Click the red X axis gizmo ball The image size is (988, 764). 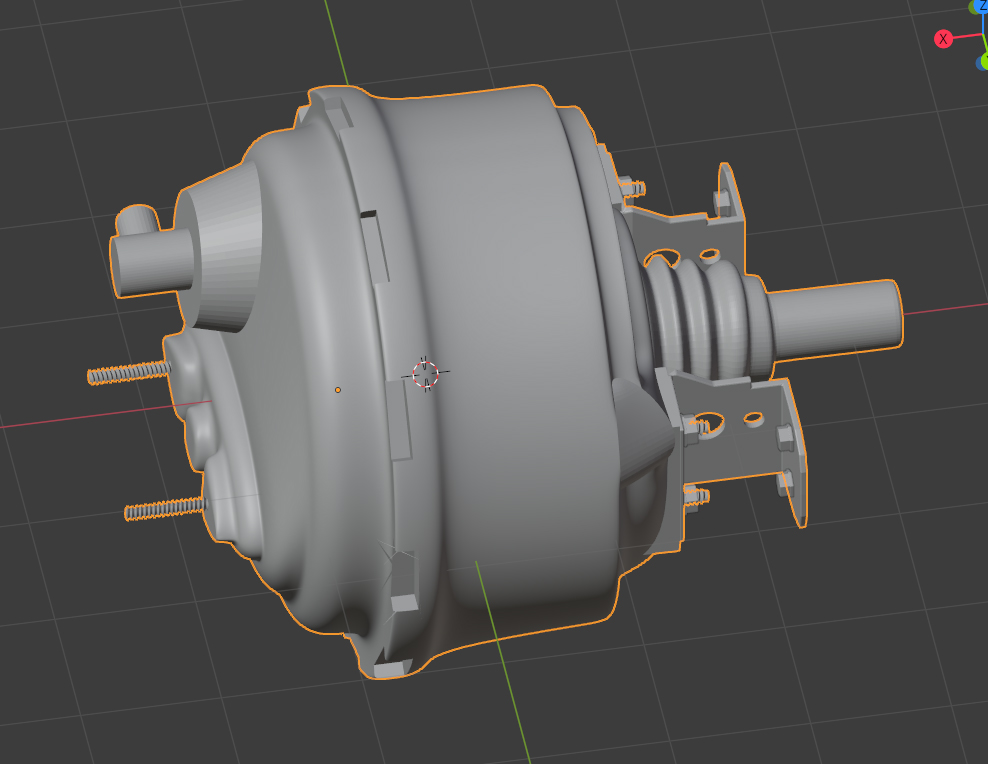pos(943,38)
